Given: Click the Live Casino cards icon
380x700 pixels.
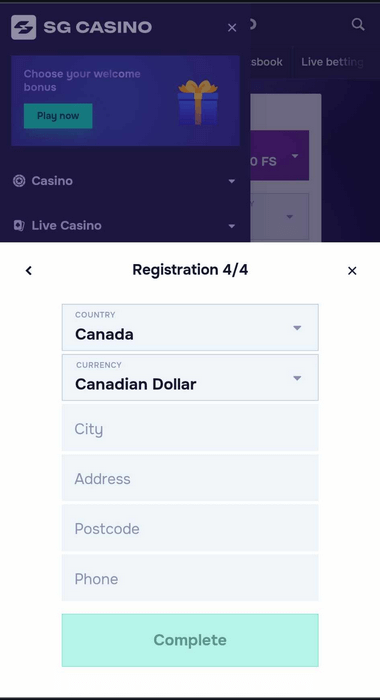Looking at the screenshot, I should click(x=19, y=225).
